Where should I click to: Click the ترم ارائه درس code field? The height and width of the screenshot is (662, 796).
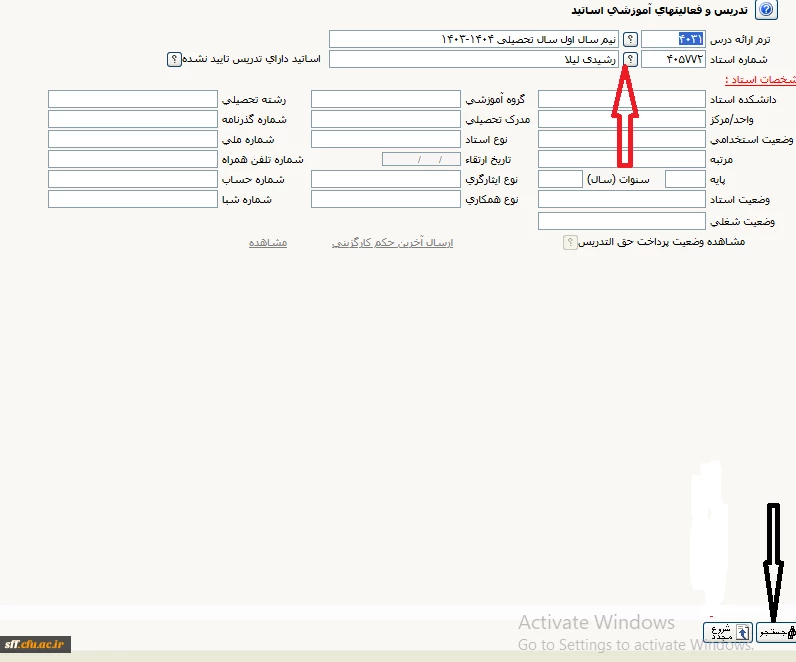(672, 39)
